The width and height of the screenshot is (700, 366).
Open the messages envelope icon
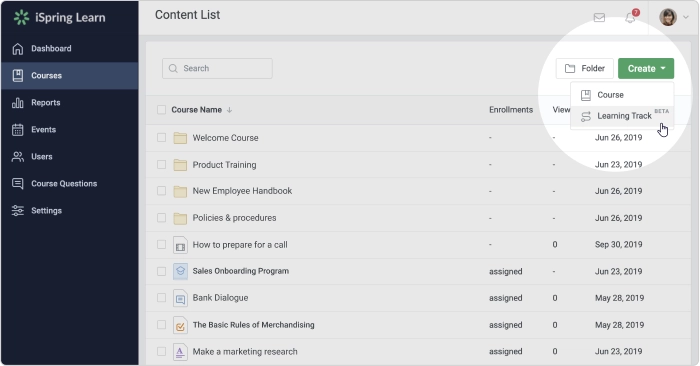pyautogui.click(x=599, y=17)
